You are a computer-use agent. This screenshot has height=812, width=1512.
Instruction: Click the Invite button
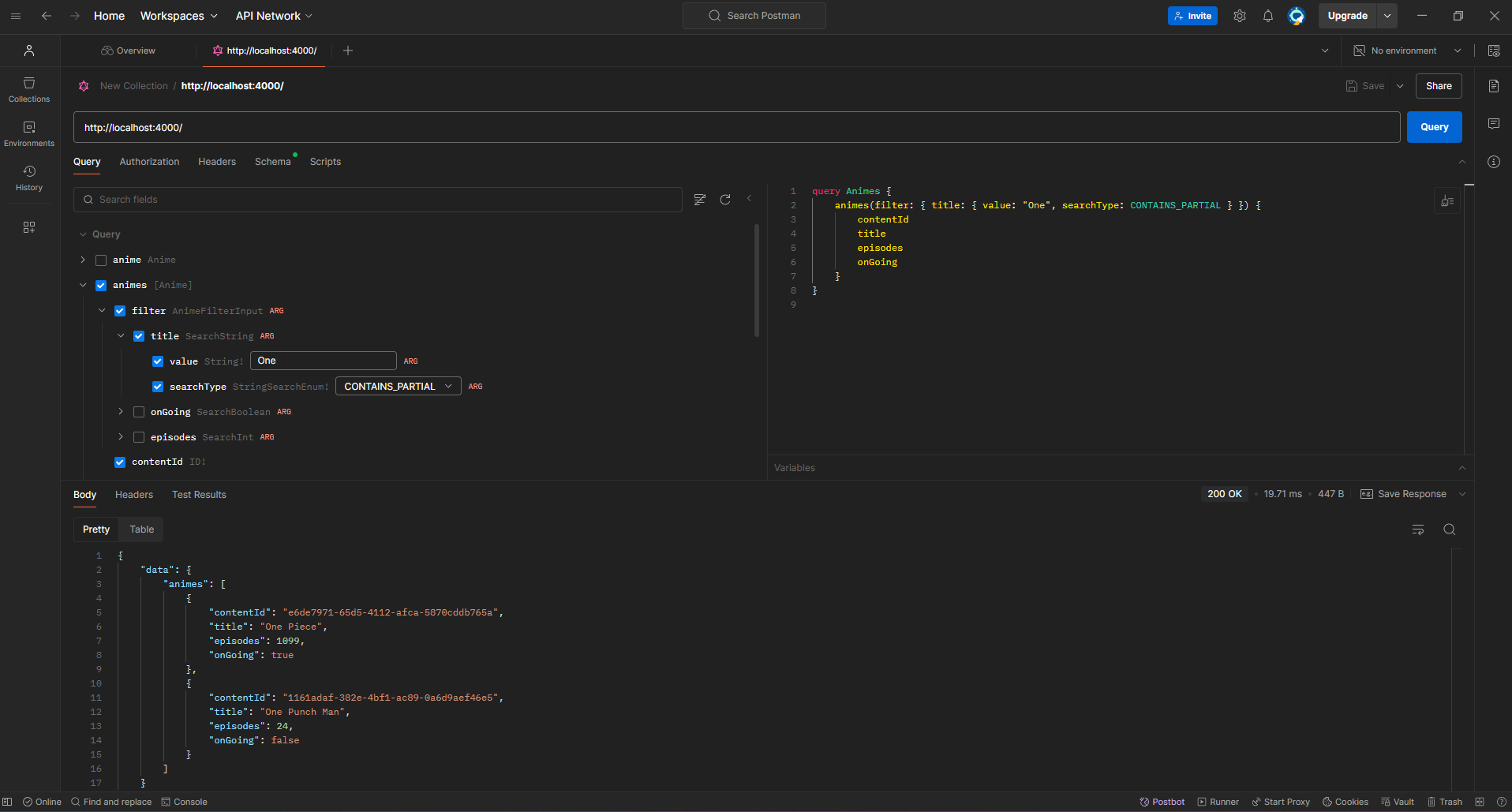click(1192, 16)
